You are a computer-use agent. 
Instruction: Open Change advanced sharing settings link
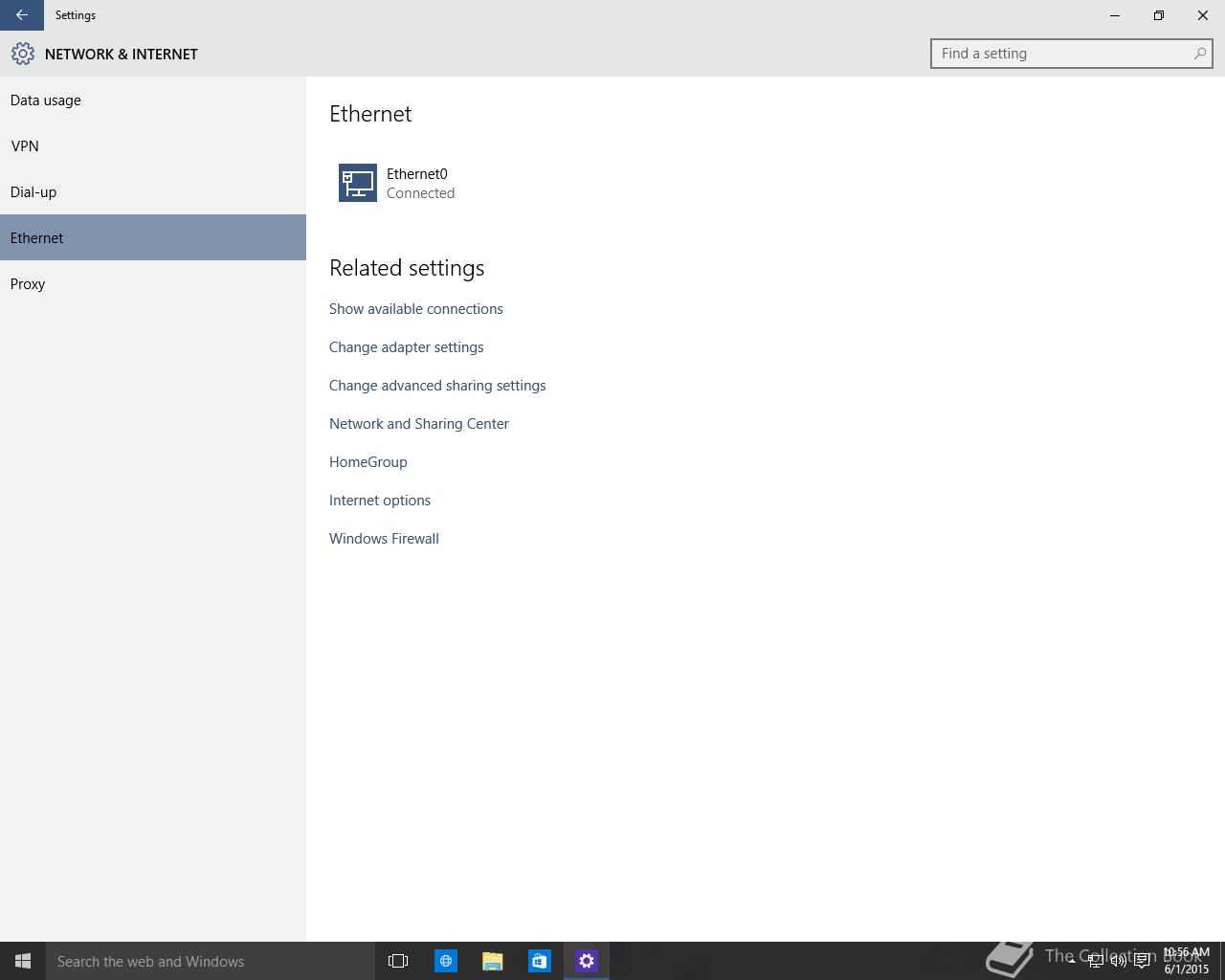pyautogui.click(x=437, y=386)
